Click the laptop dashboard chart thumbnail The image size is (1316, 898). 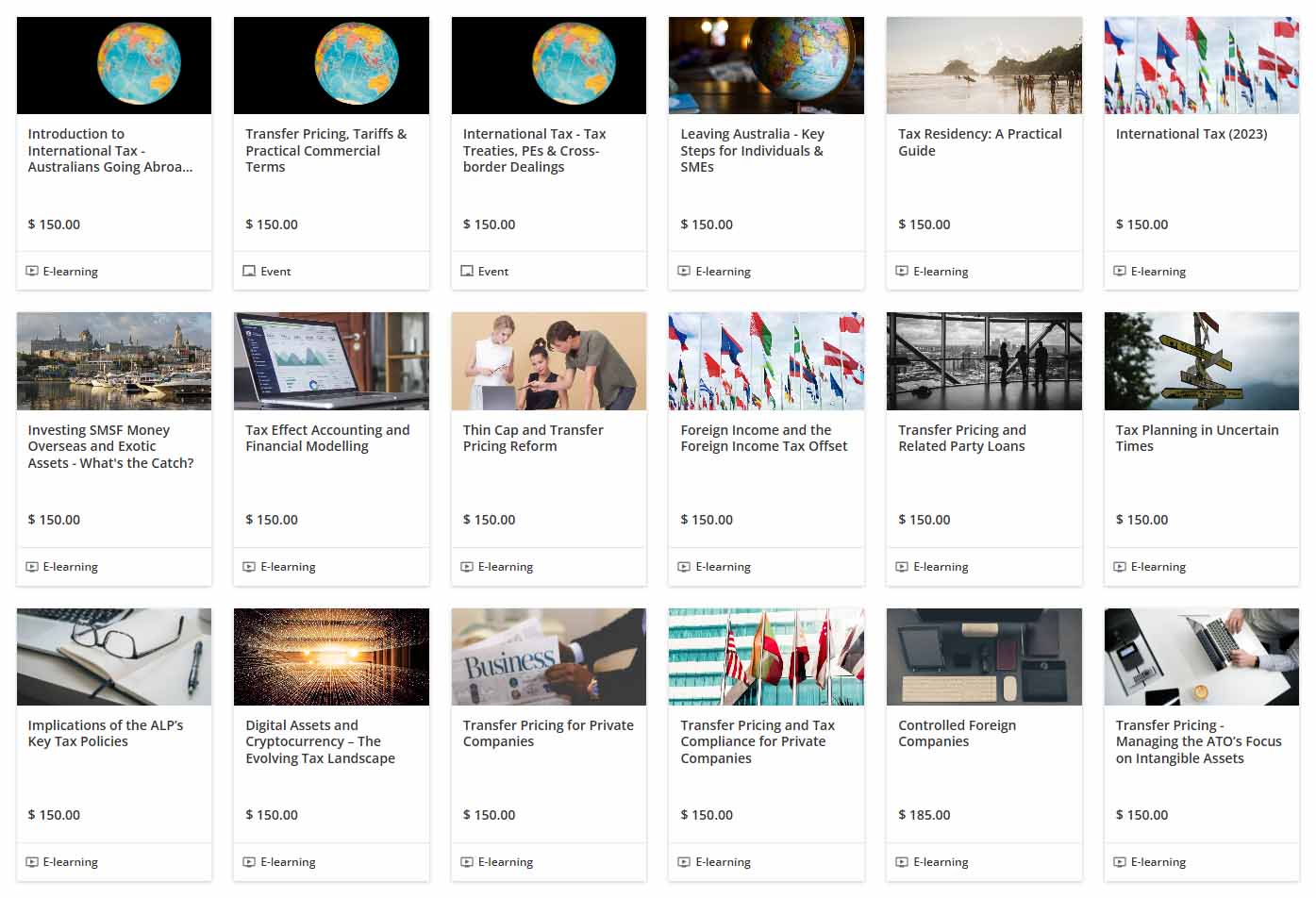point(331,361)
